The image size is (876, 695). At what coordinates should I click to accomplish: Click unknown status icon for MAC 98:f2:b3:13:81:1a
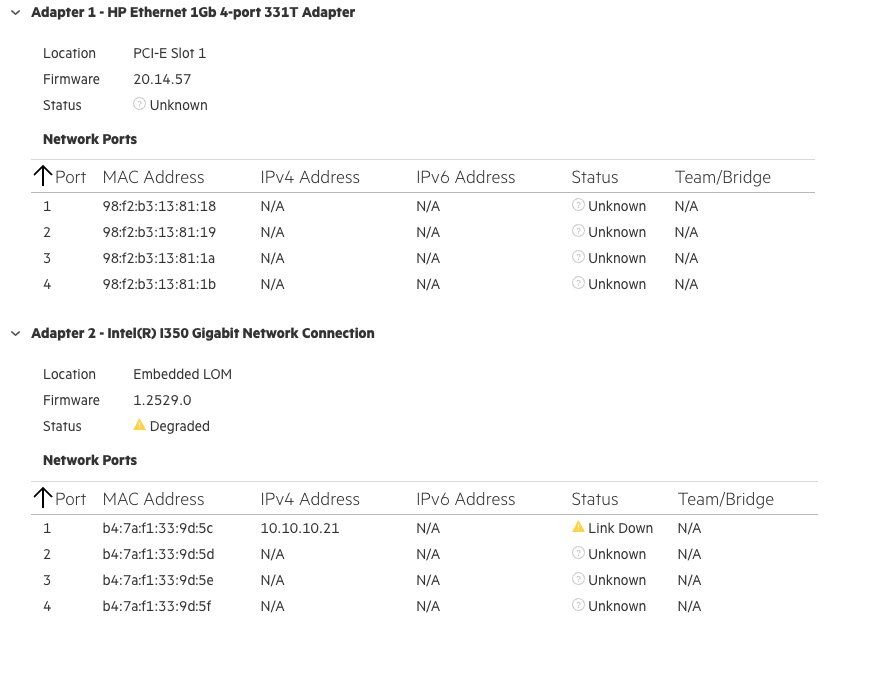click(x=578, y=257)
